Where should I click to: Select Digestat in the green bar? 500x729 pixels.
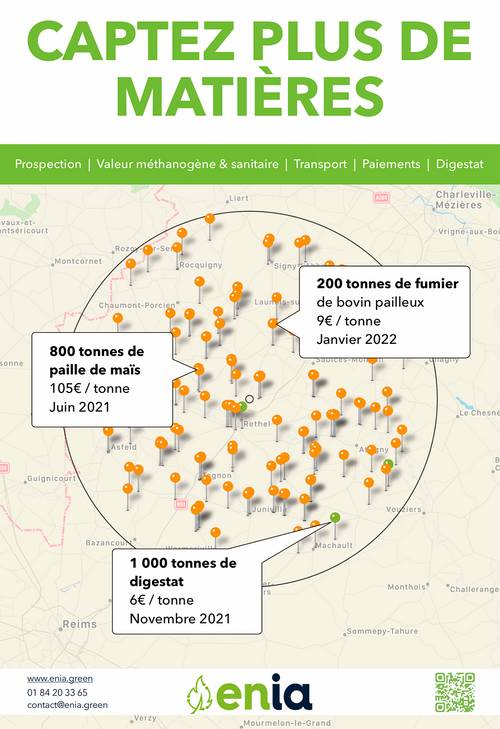(460, 164)
